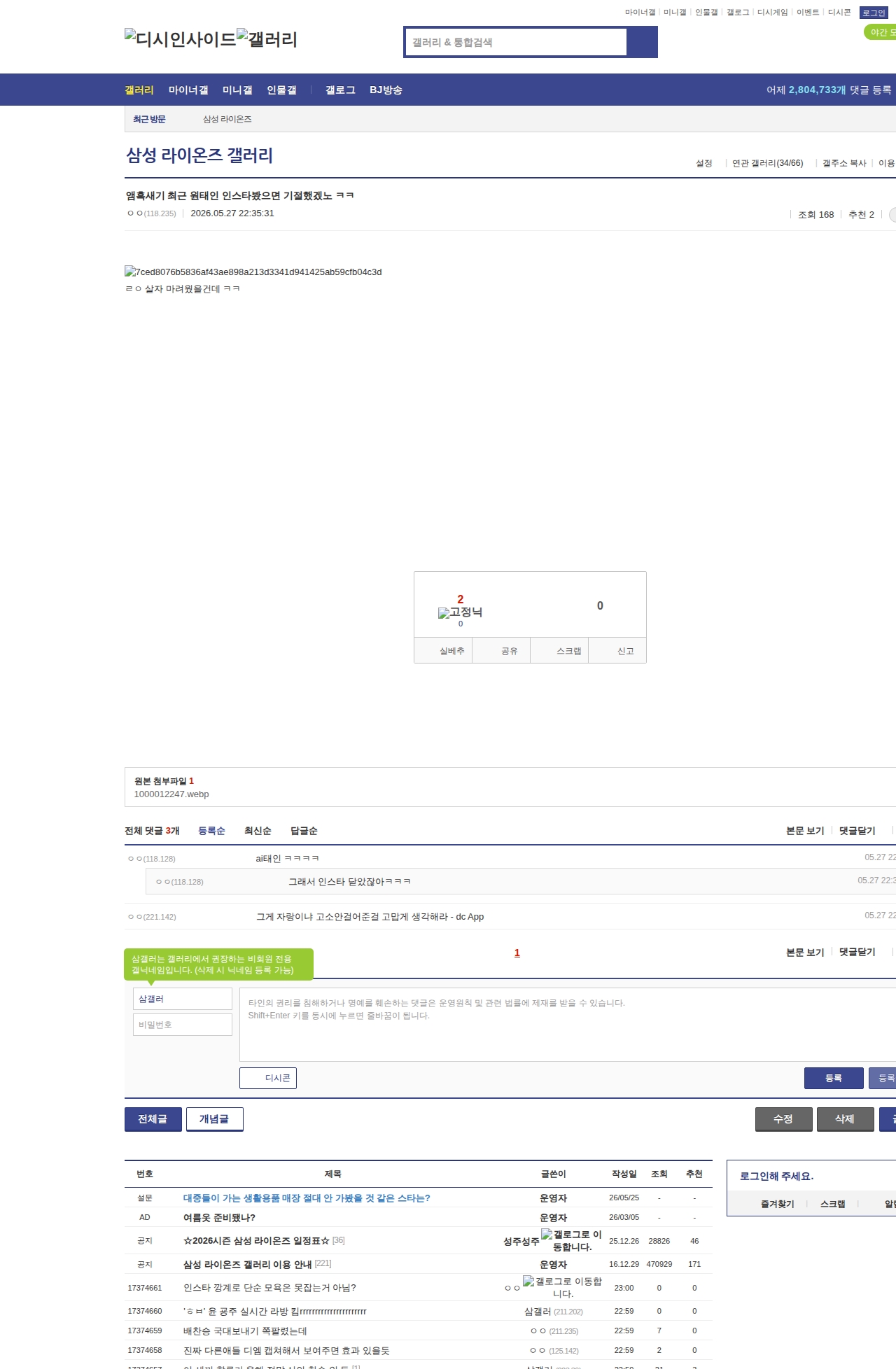Open the 디시콘 picker button
The width and height of the screenshot is (896, 1369).
(x=268, y=1078)
